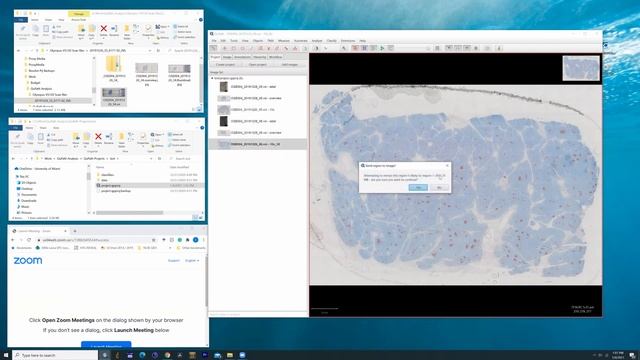Open address bar dropdown in top File Explorer
640x360 pixels.
pyautogui.click(x=151, y=50)
